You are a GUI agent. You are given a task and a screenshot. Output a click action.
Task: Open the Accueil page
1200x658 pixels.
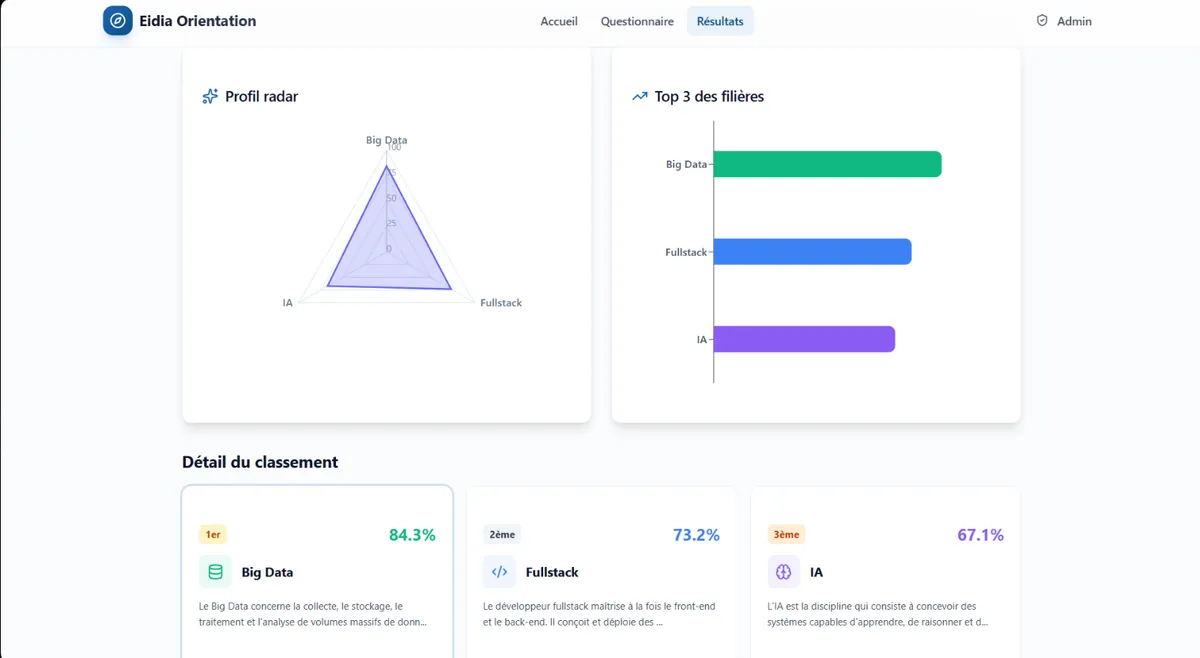559,21
